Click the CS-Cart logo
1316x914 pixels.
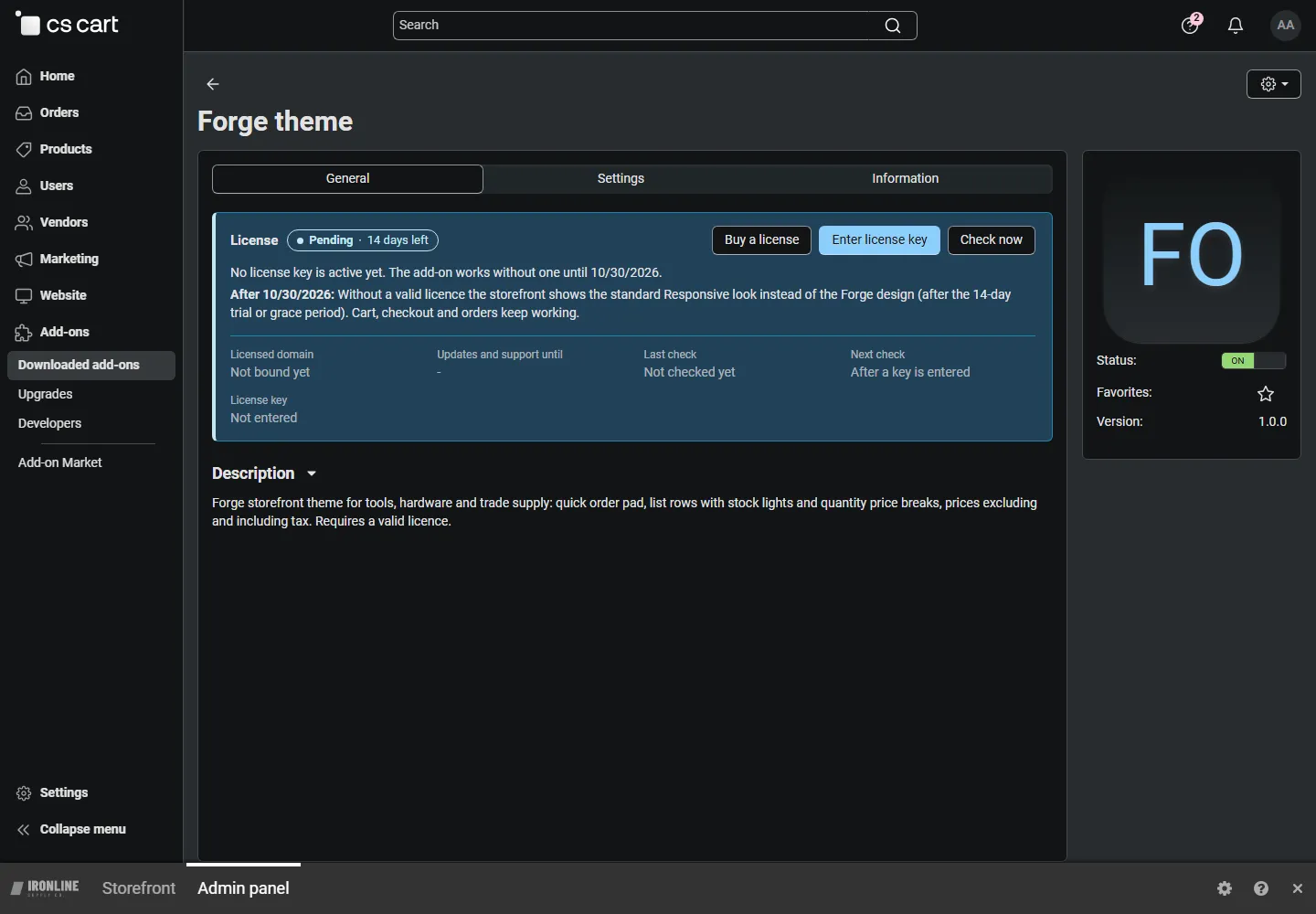(67, 25)
